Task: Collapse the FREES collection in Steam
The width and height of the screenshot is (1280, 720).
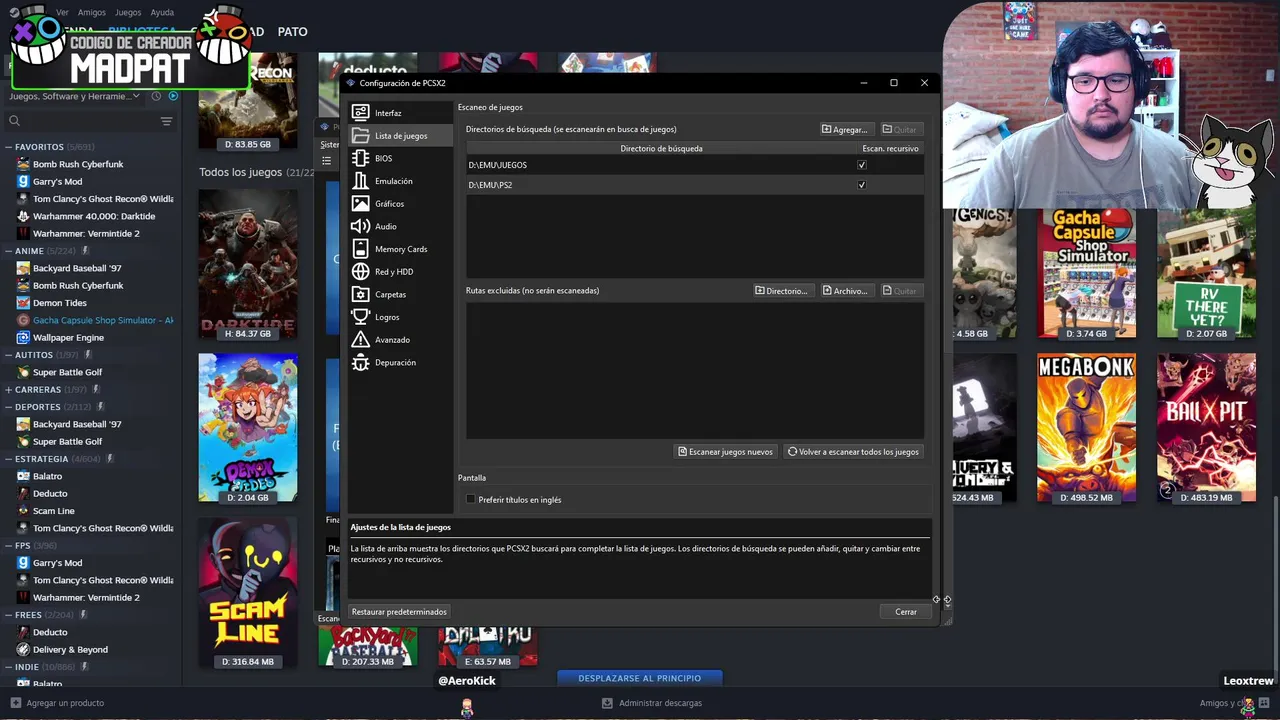Action: tap(8, 615)
